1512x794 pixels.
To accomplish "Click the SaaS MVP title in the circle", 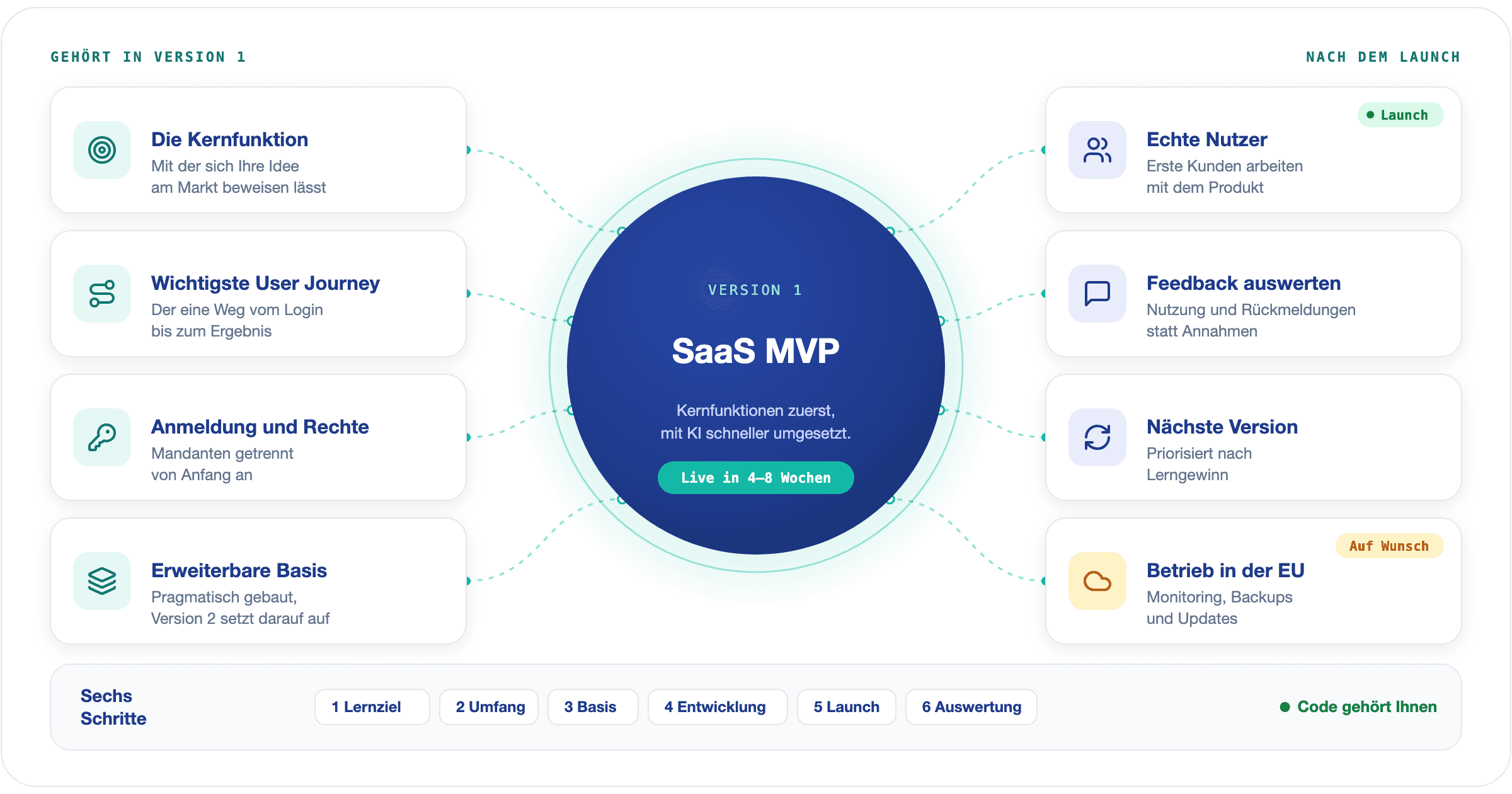I will coord(756,351).
